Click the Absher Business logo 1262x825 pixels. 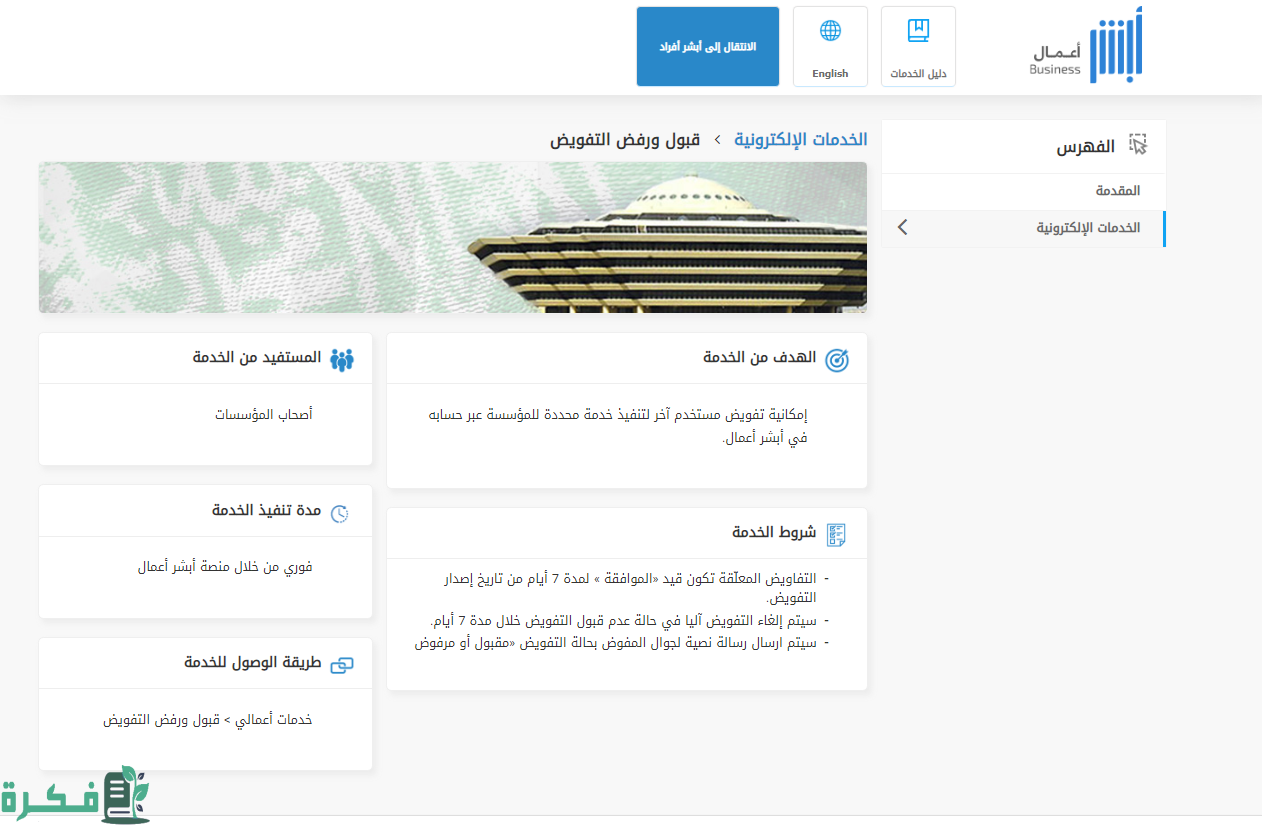(x=1086, y=46)
